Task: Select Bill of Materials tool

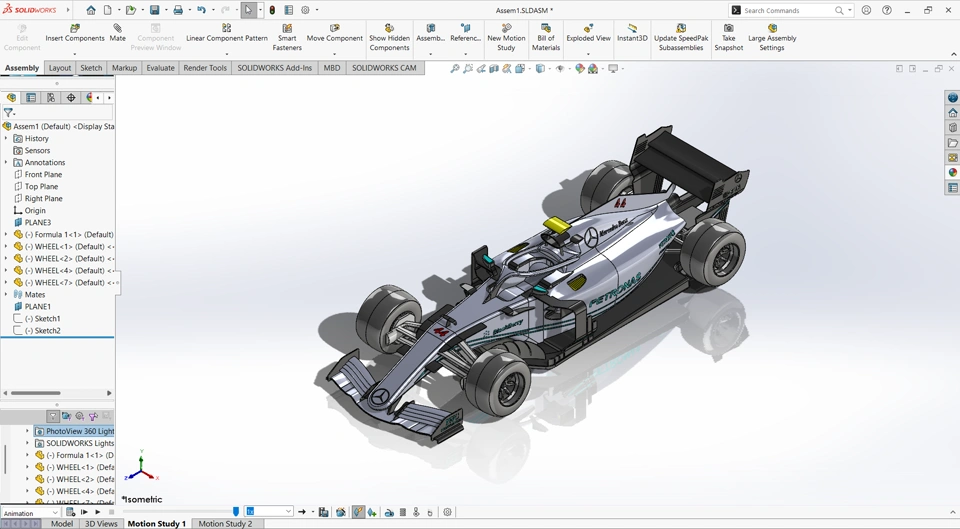Action: click(546, 38)
